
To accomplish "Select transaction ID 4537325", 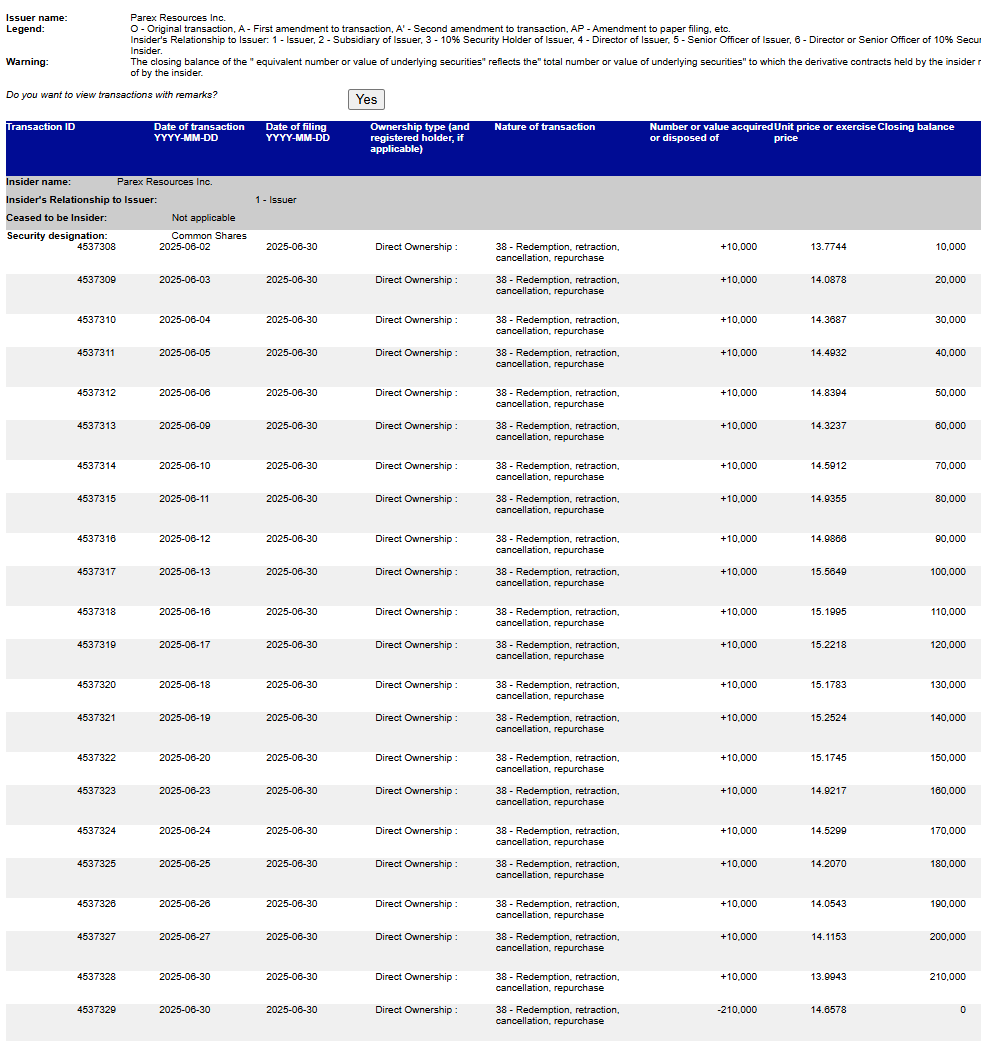I will point(96,864).
